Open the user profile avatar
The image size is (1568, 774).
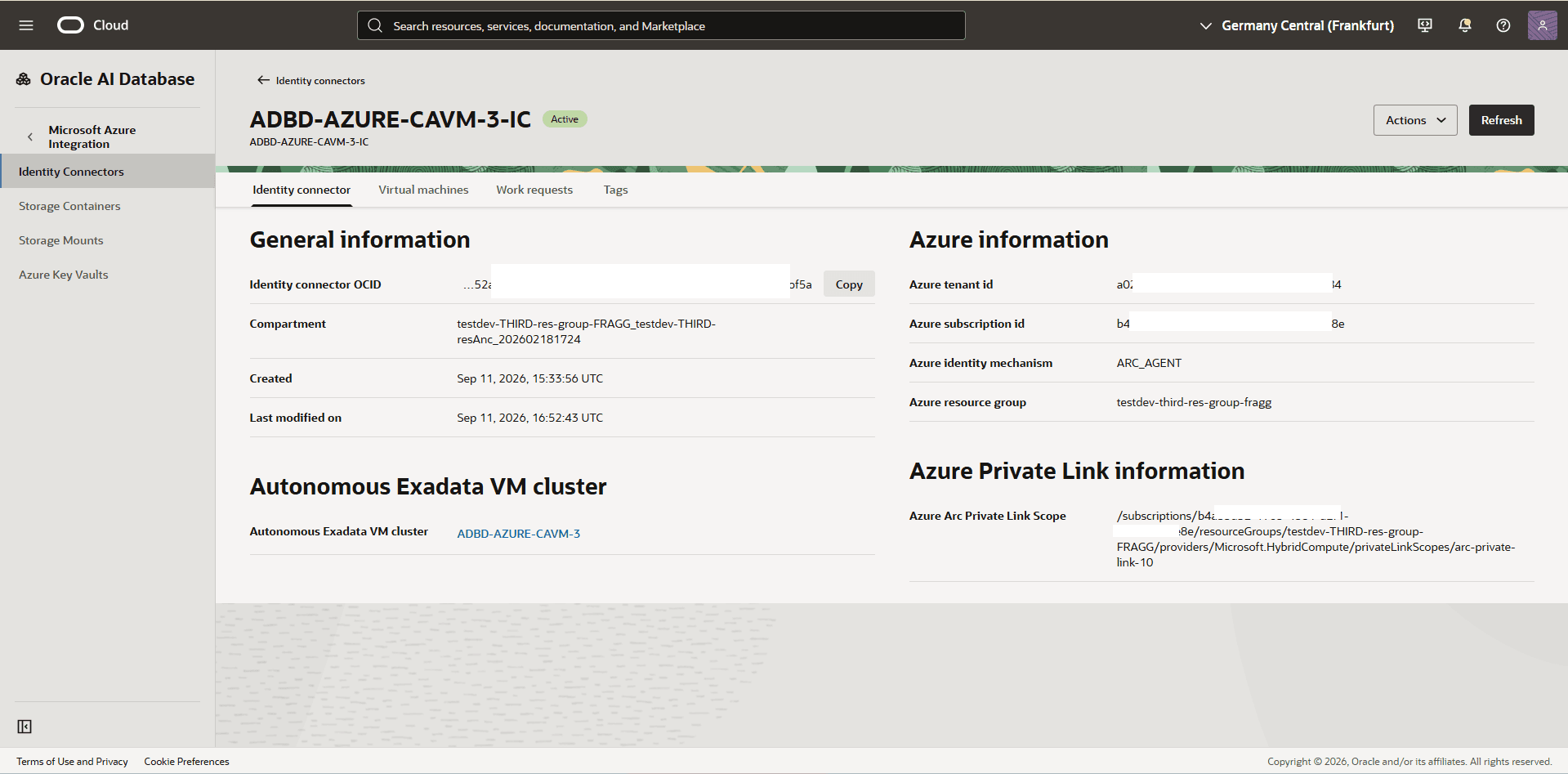click(1543, 25)
